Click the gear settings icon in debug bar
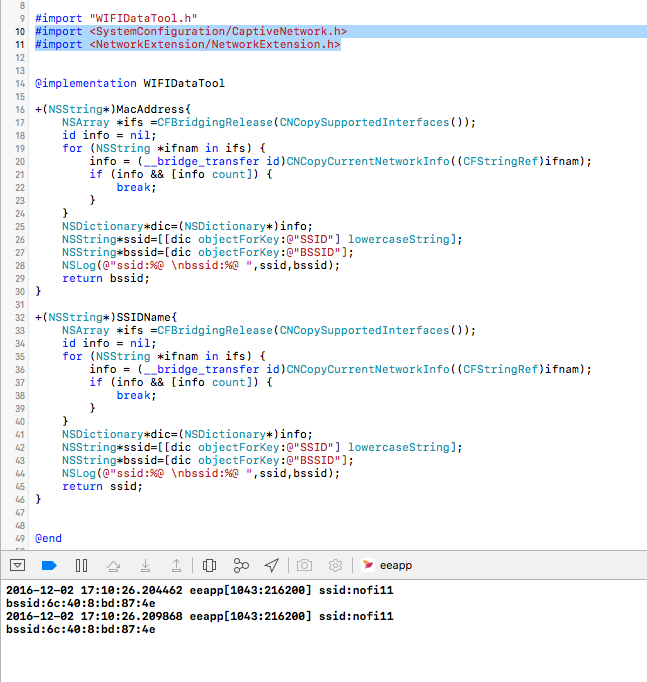The image size is (647, 682). coord(335,565)
